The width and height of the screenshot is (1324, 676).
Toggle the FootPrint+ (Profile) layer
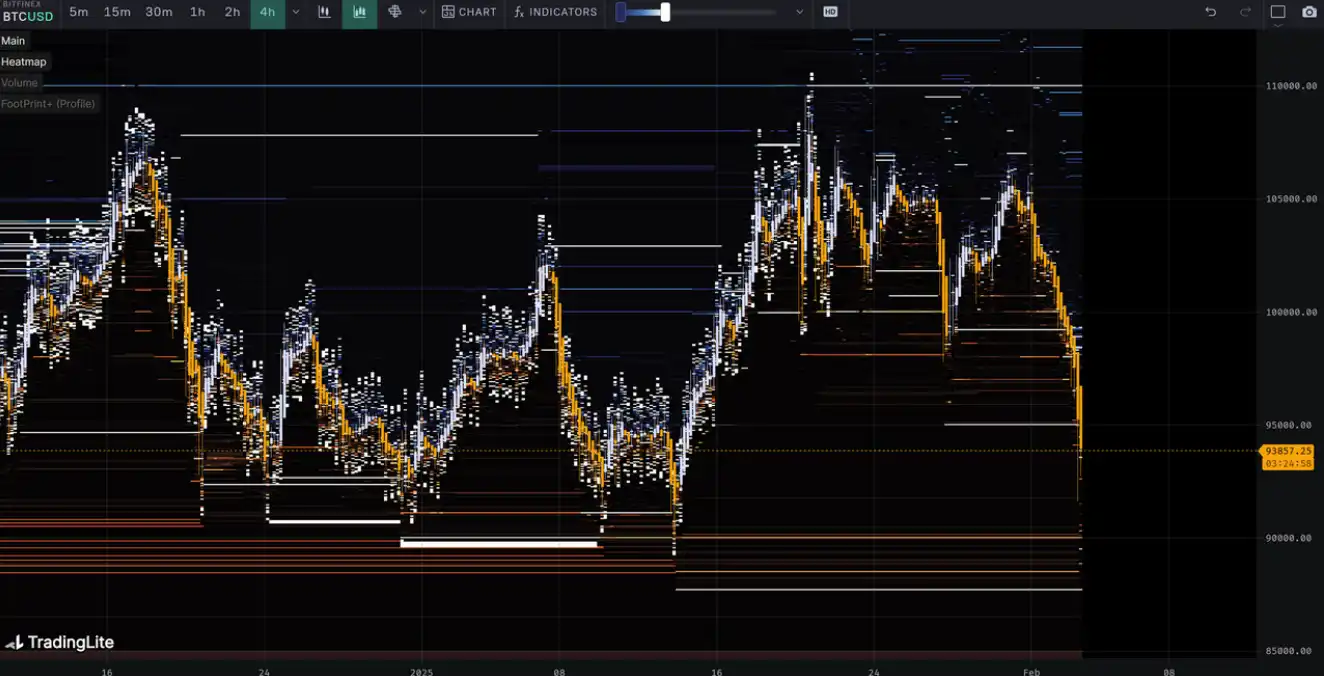[48, 104]
